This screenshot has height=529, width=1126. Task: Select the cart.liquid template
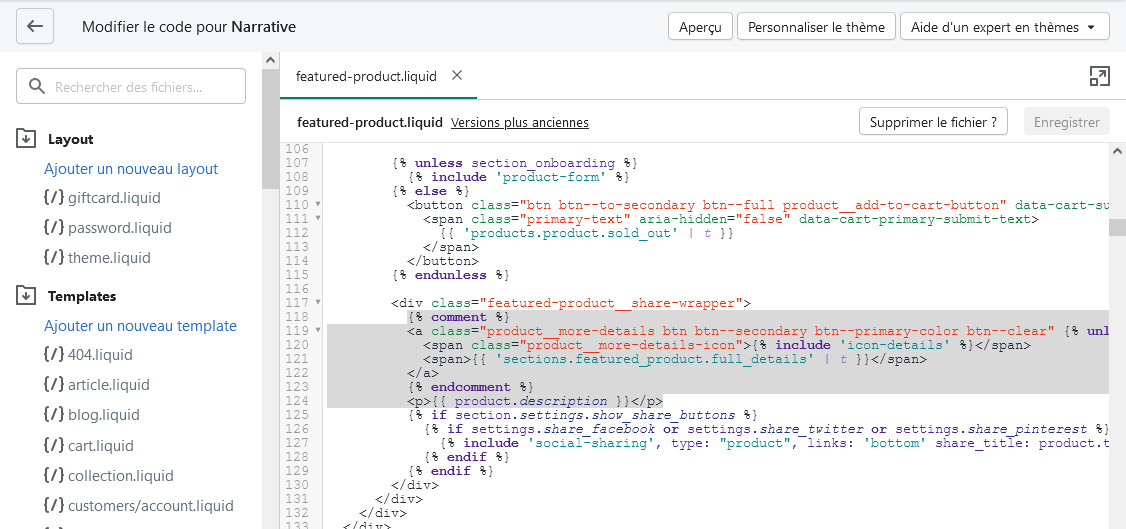[100, 446]
